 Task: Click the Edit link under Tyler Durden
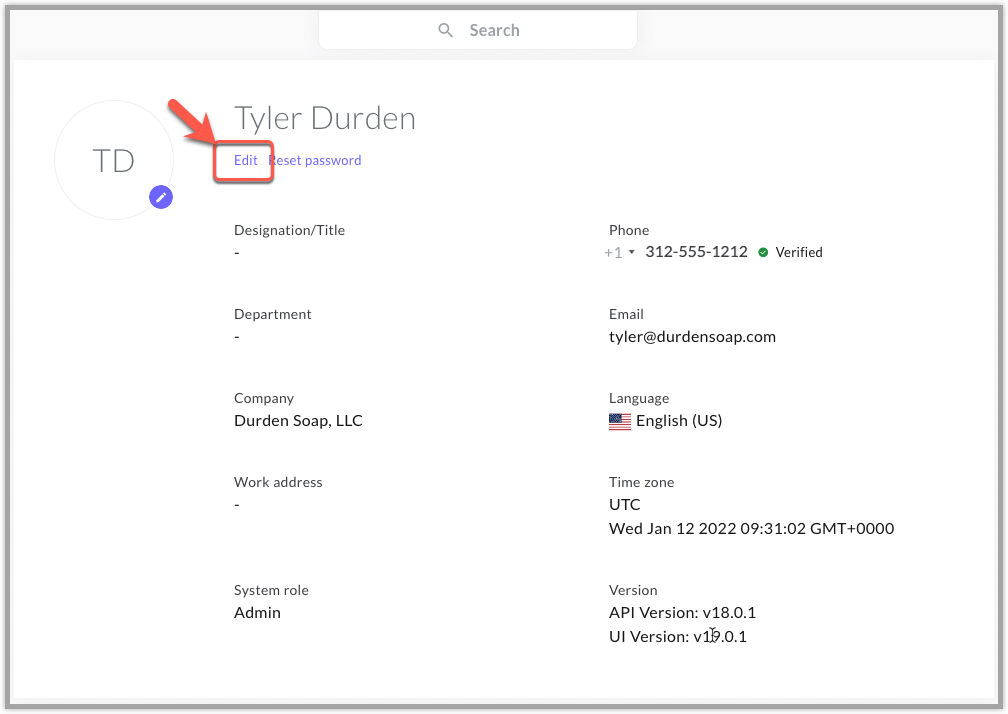(244, 160)
